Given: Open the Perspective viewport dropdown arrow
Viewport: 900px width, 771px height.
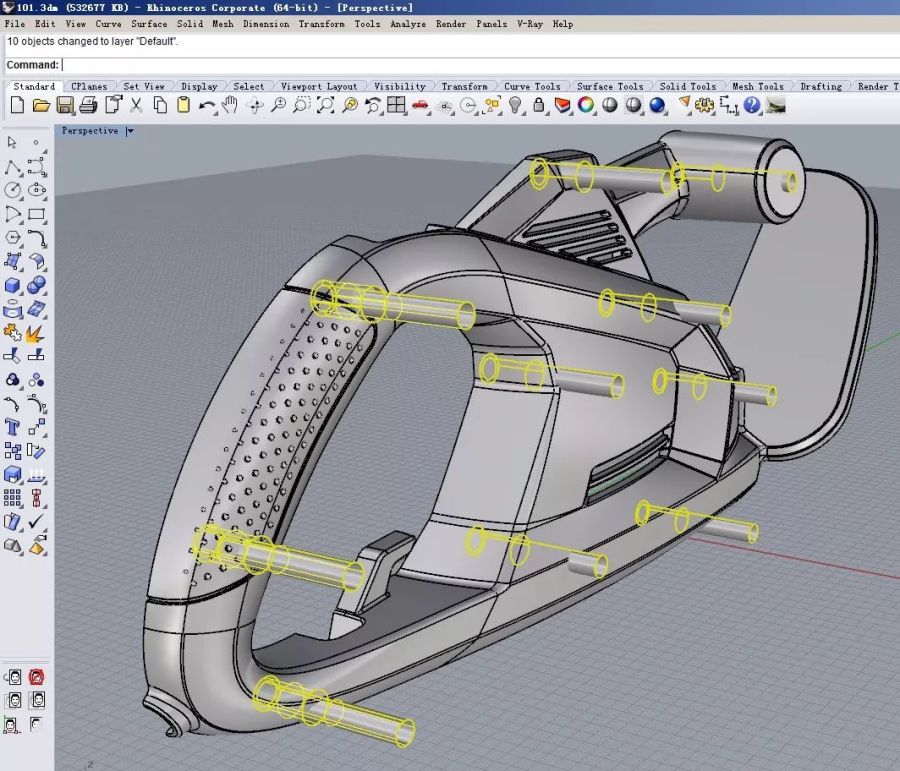Looking at the screenshot, I should (130, 131).
